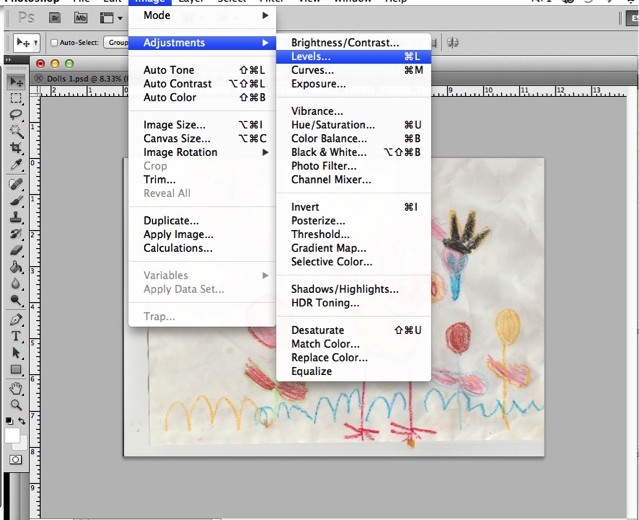This screenshot has height=520, width=639.
Task: Choose Threshold adjustment
Action: point(353,234)
